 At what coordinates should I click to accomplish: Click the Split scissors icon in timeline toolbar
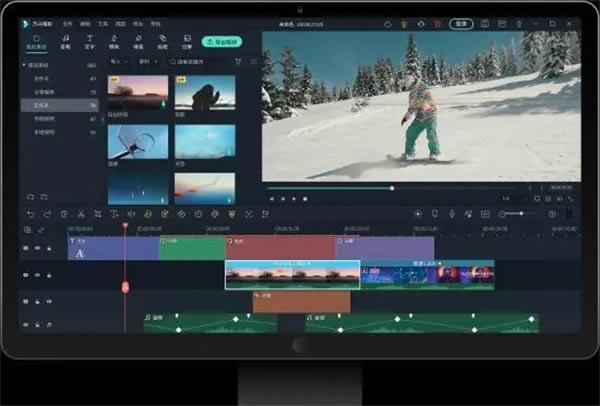pyautogui.click(x=81, y=213)
